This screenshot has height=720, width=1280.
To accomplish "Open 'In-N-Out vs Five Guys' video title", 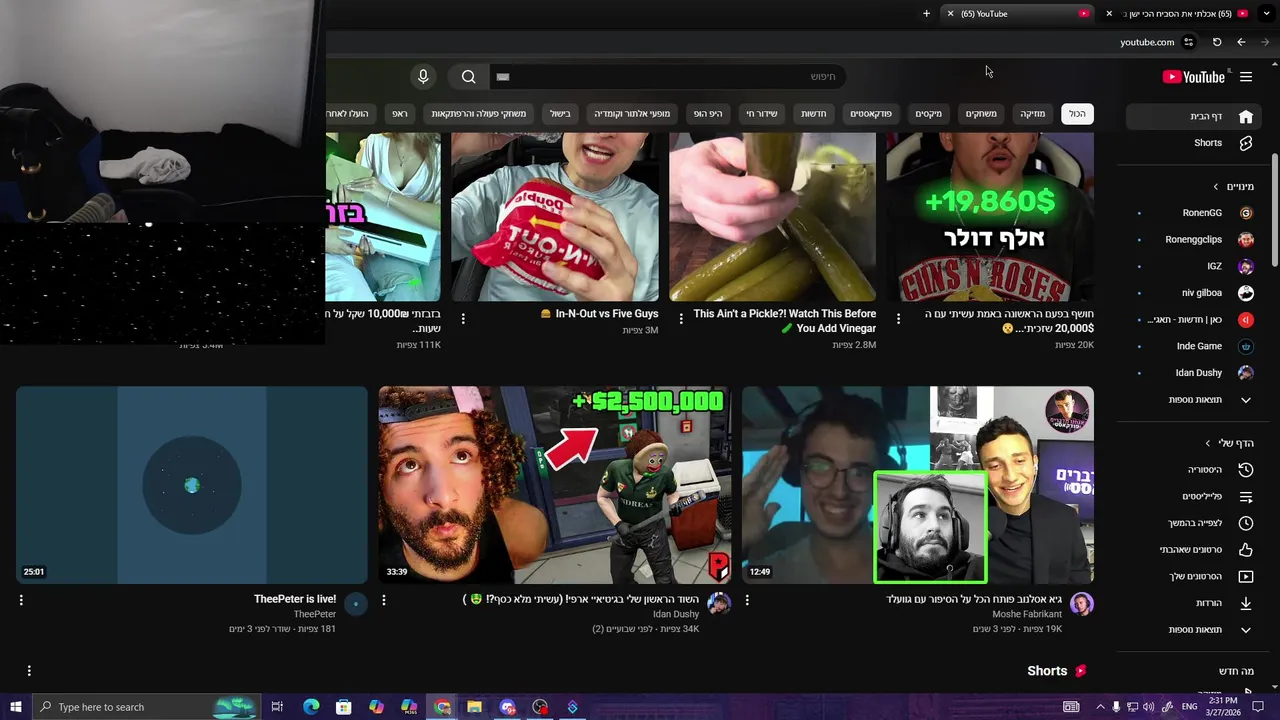I will [599, 314].
